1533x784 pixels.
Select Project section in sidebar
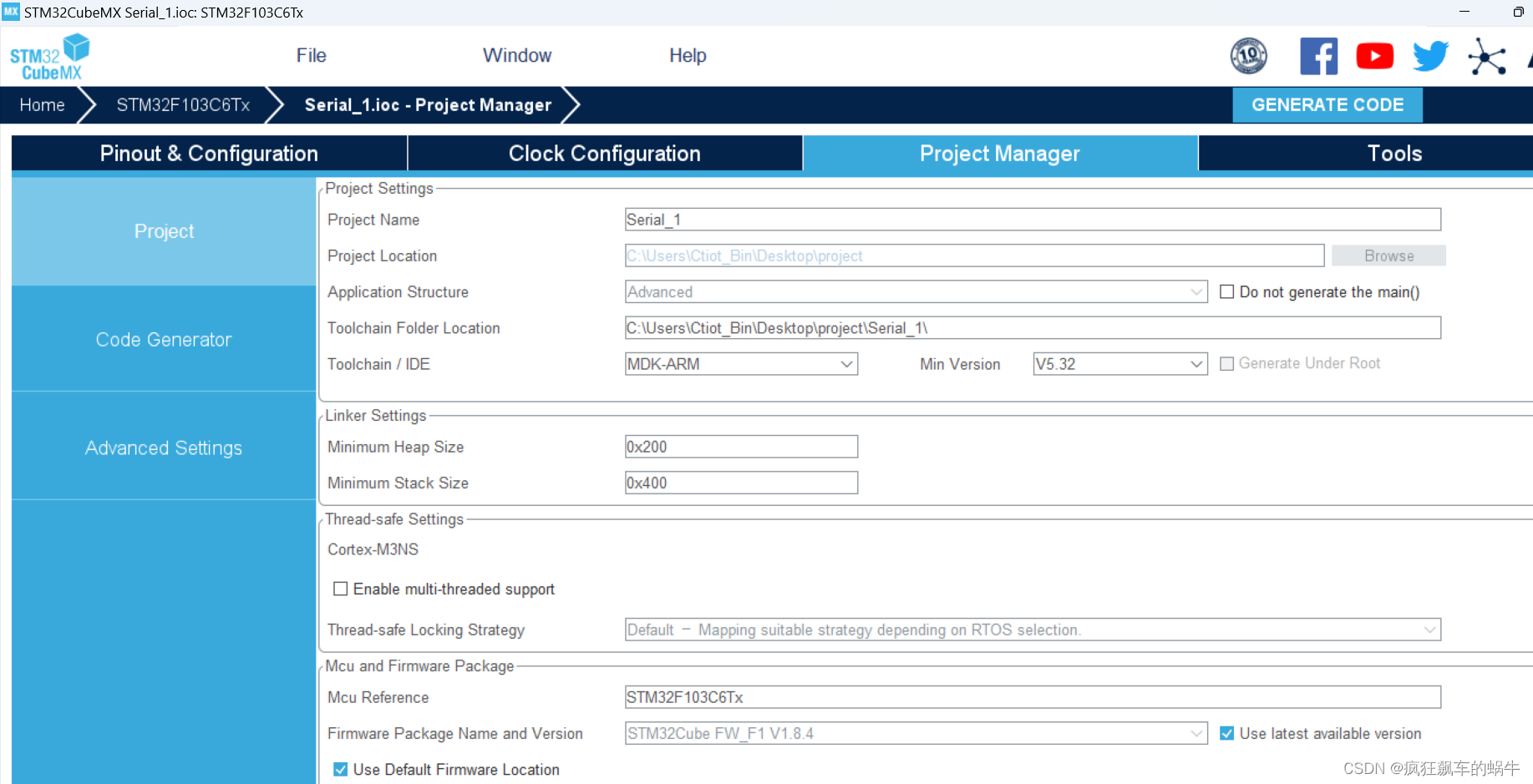tap(164, 231)
